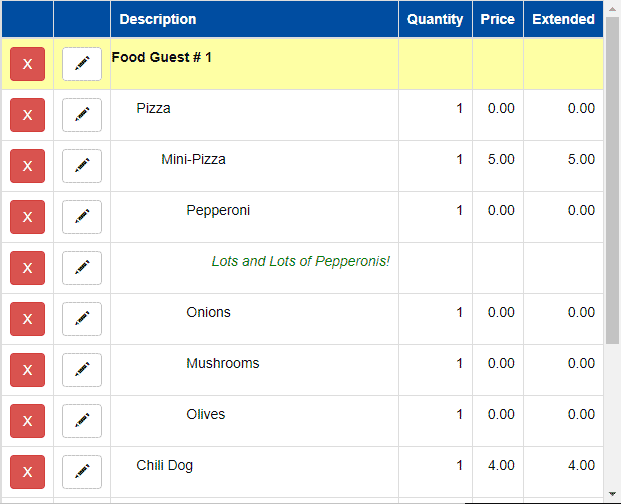Click the Extended column header

click(x=563, y=19)
